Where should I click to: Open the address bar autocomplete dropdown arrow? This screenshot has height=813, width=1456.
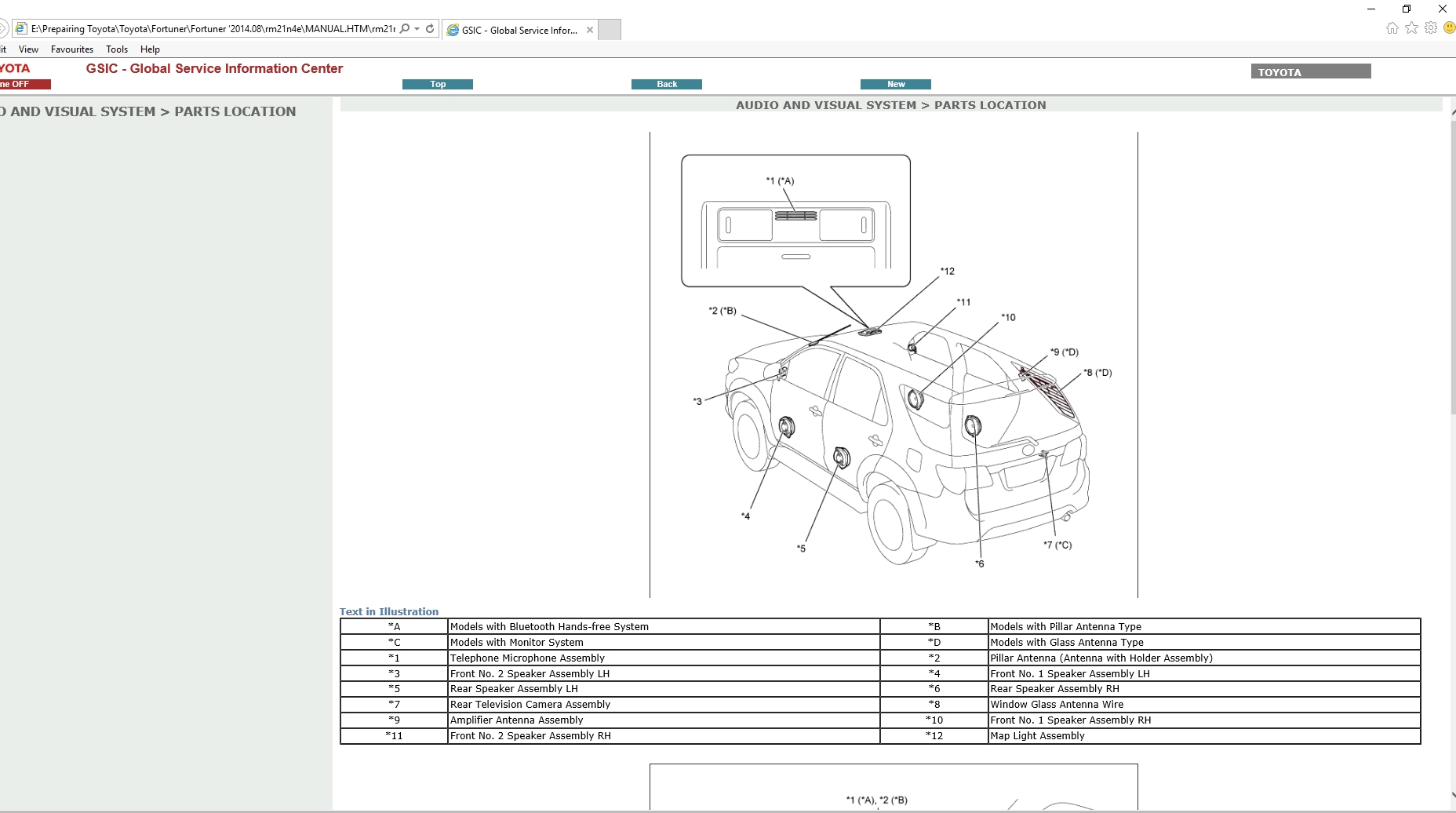[417, 28]
